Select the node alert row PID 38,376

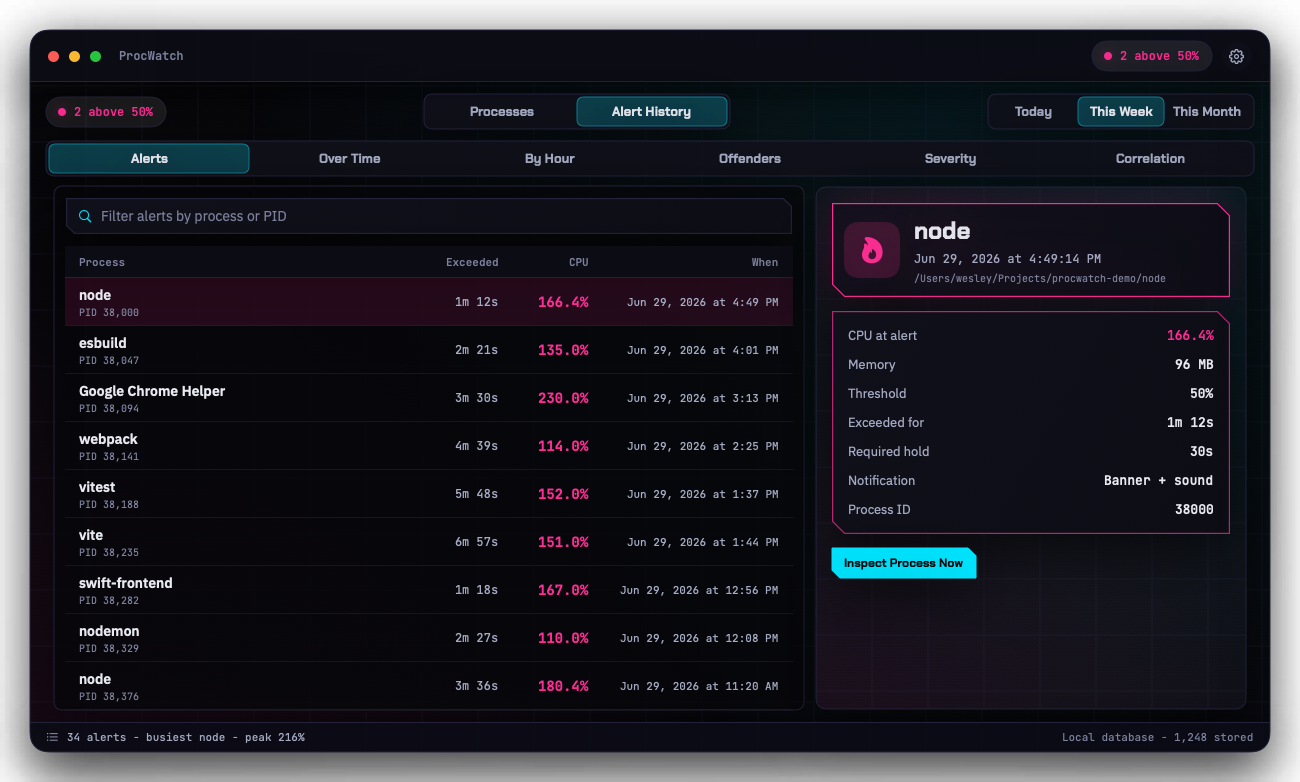pyautogui.click(x=429, y=686)
